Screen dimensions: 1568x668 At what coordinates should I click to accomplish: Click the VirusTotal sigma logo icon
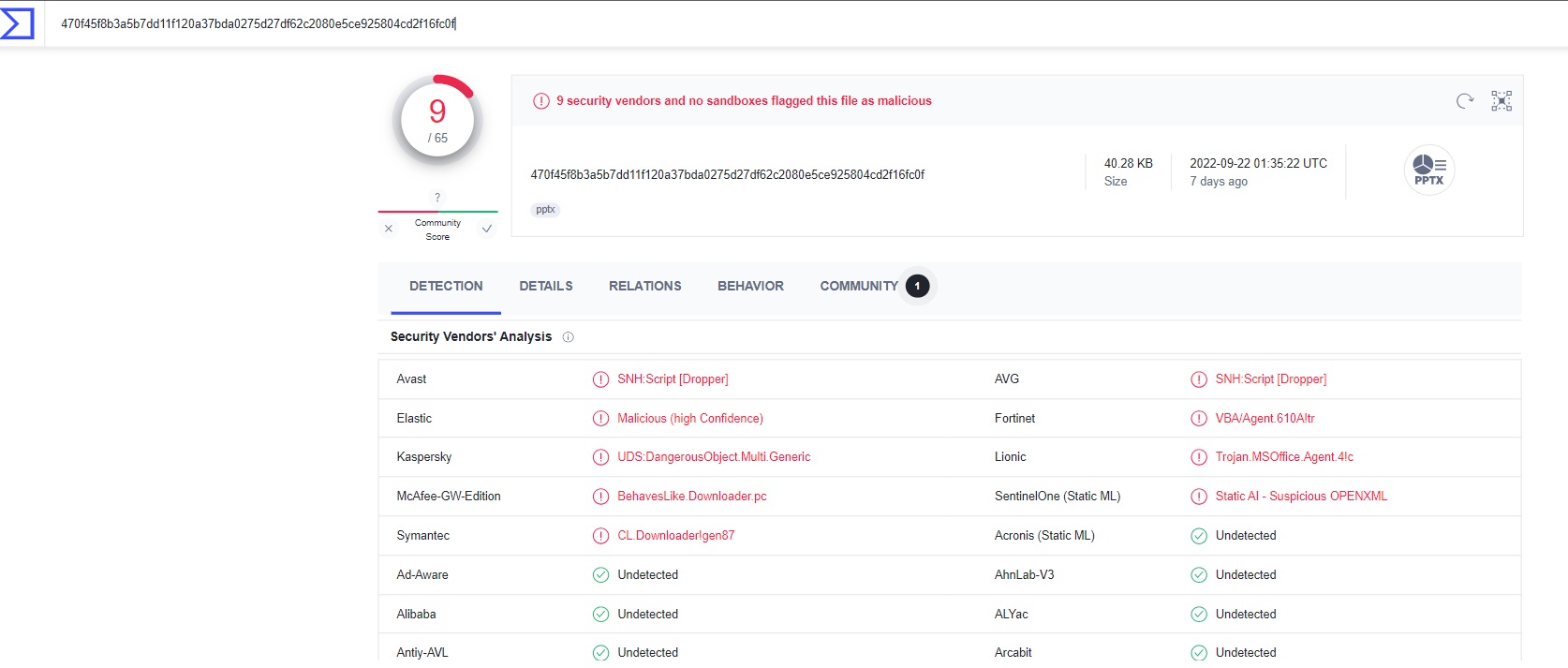[x=18, y=23]
